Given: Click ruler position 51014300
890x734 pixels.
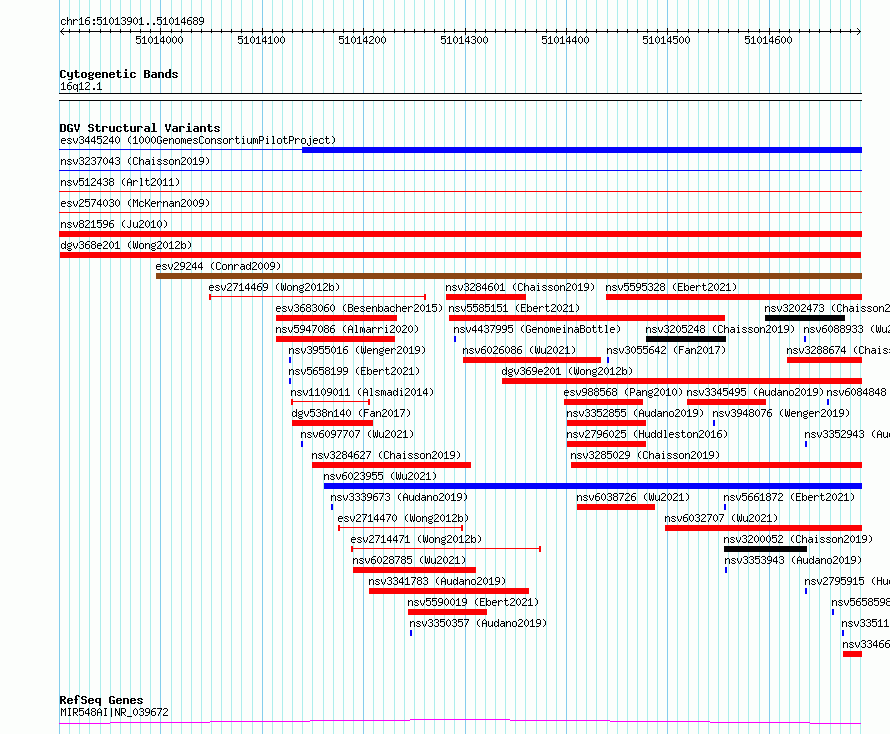Looking at the screenshot, I should click(x=464, y=40).
